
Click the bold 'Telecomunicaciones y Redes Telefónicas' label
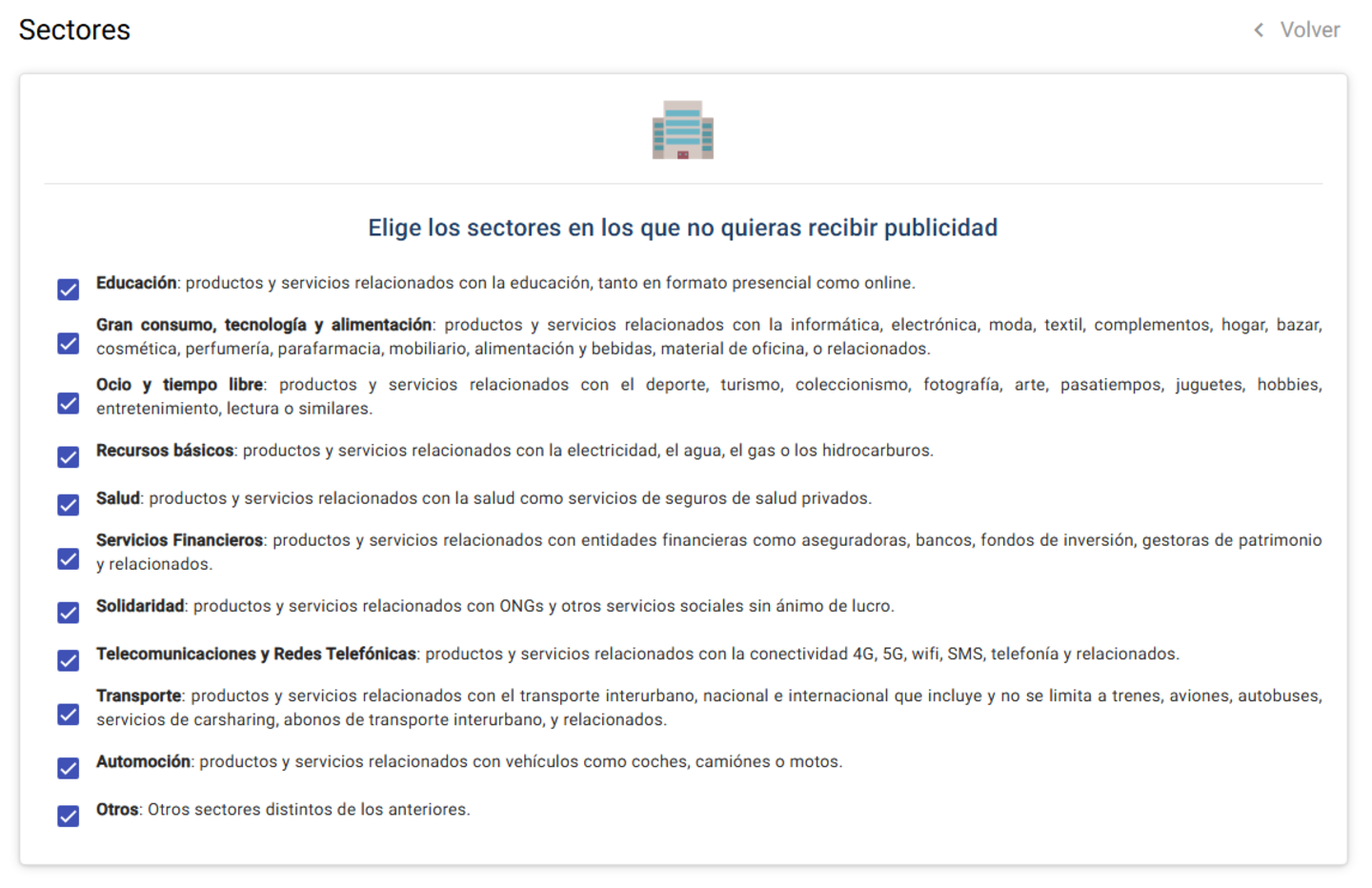[x=256, y=654]
